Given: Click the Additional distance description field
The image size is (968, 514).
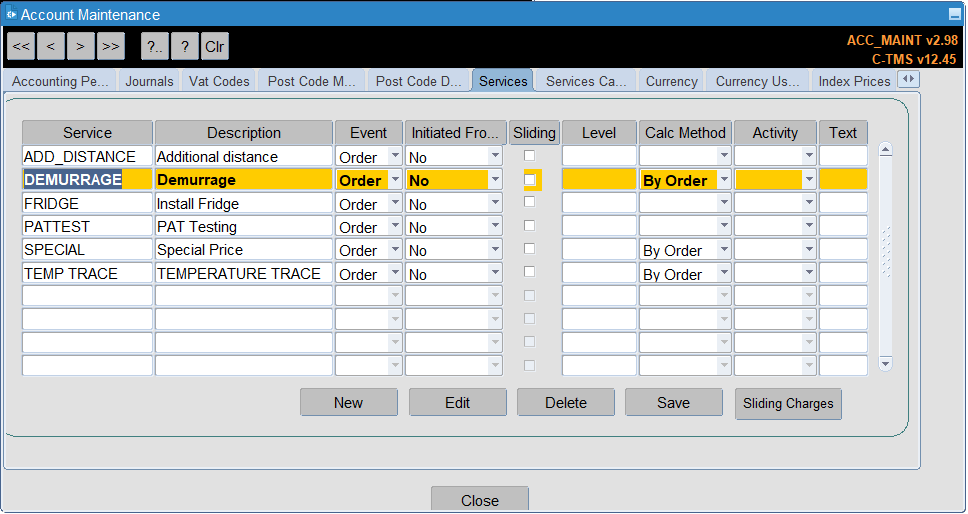Looking at the screenshot, I should (244, 156).
